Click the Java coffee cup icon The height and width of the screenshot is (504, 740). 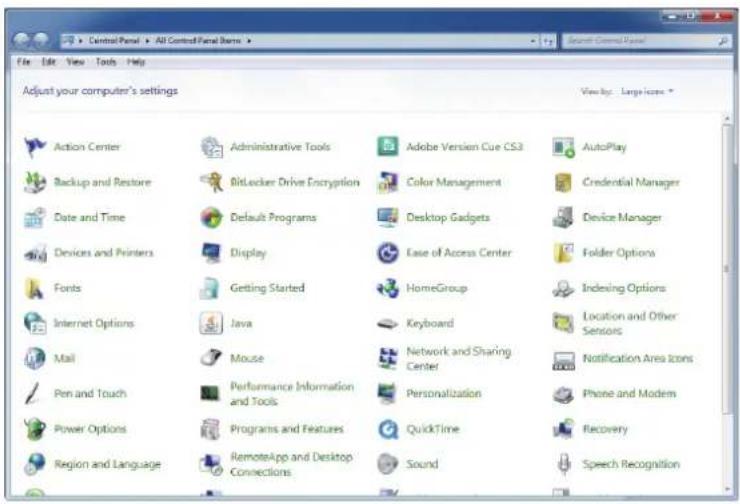211,323
